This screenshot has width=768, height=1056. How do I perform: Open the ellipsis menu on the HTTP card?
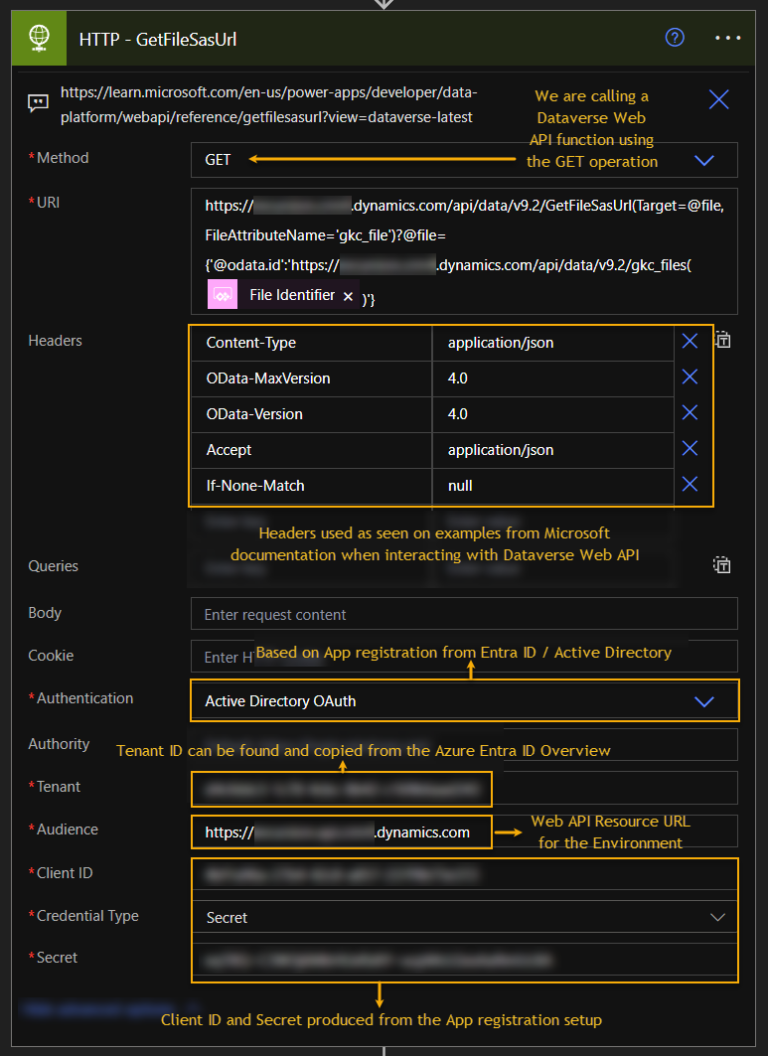coord(728,37)
